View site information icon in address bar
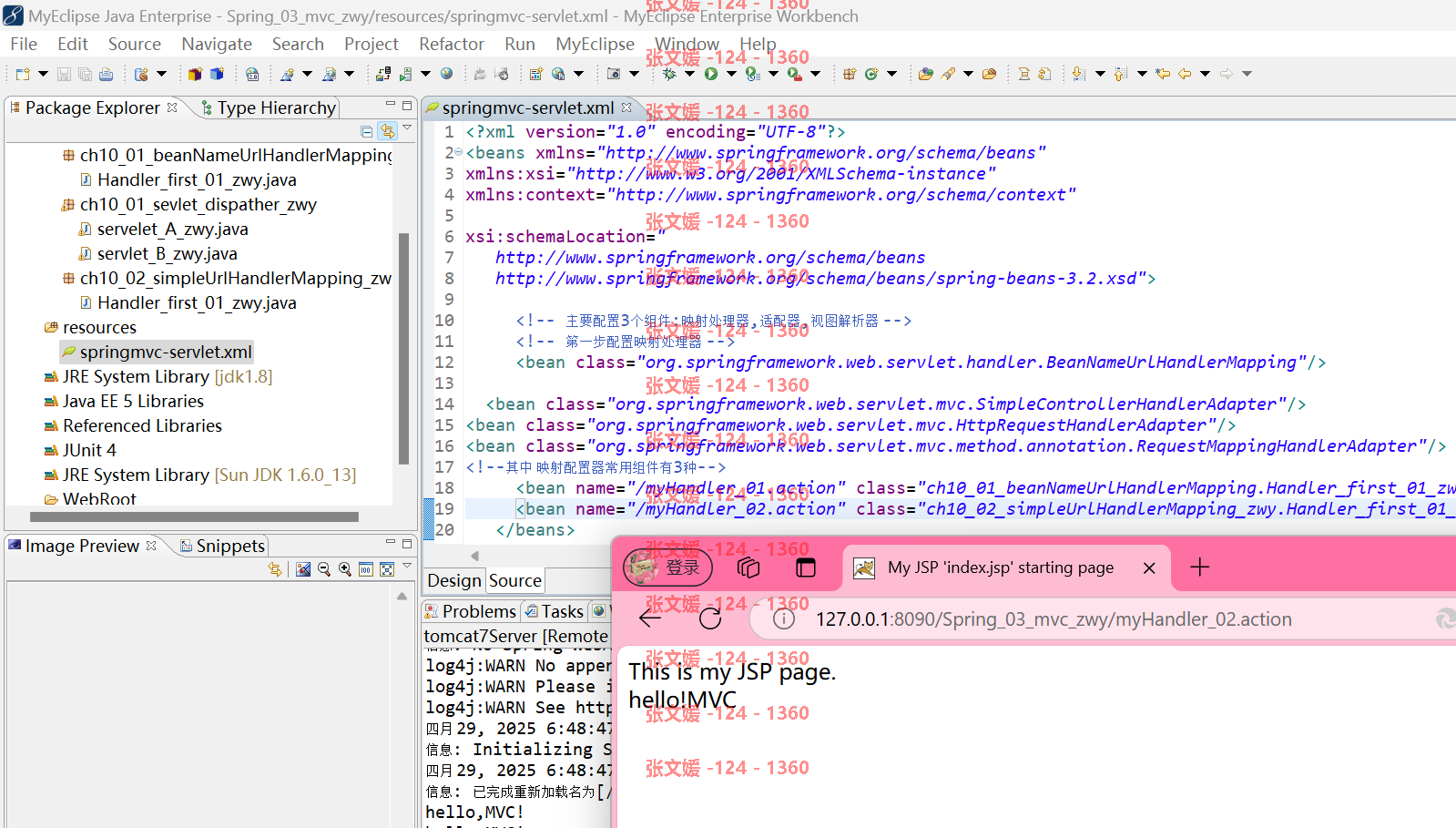Image resolution: width=1456 pixels, height=828 pixels. (x=784, y=619)
